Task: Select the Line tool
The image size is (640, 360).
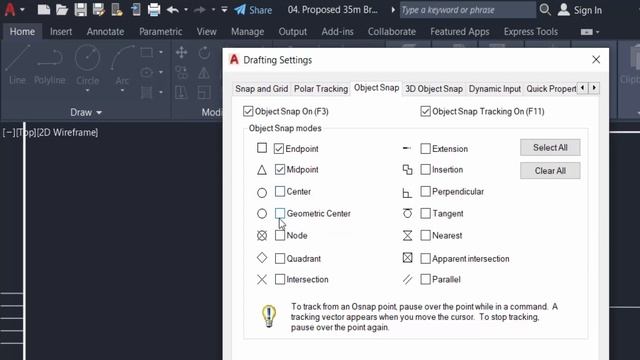Action: point(17,65)
